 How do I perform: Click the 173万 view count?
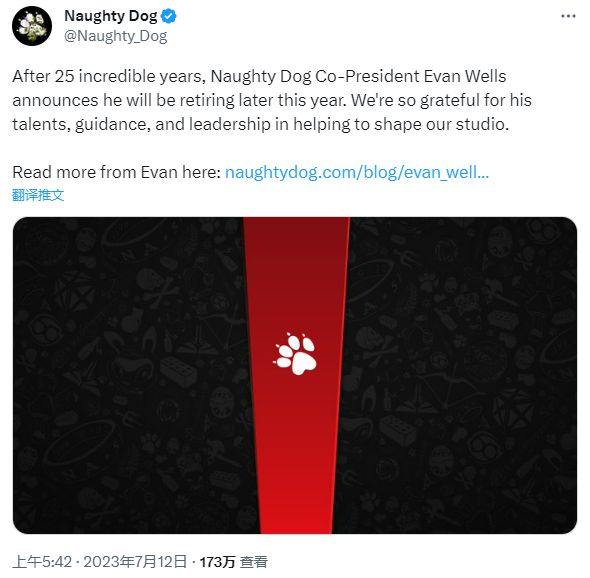point(217,562)
